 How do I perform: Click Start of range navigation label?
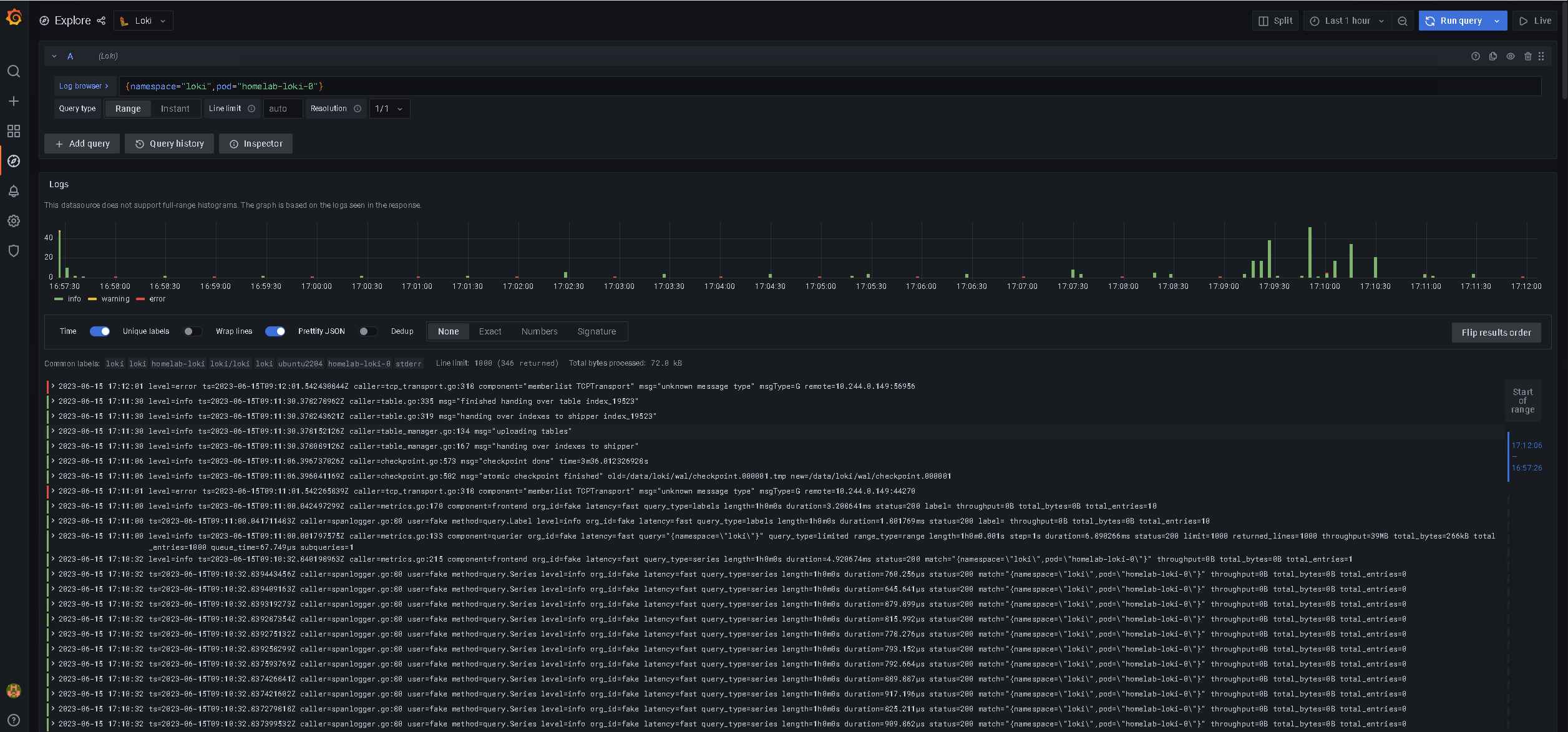point(1522,401)
